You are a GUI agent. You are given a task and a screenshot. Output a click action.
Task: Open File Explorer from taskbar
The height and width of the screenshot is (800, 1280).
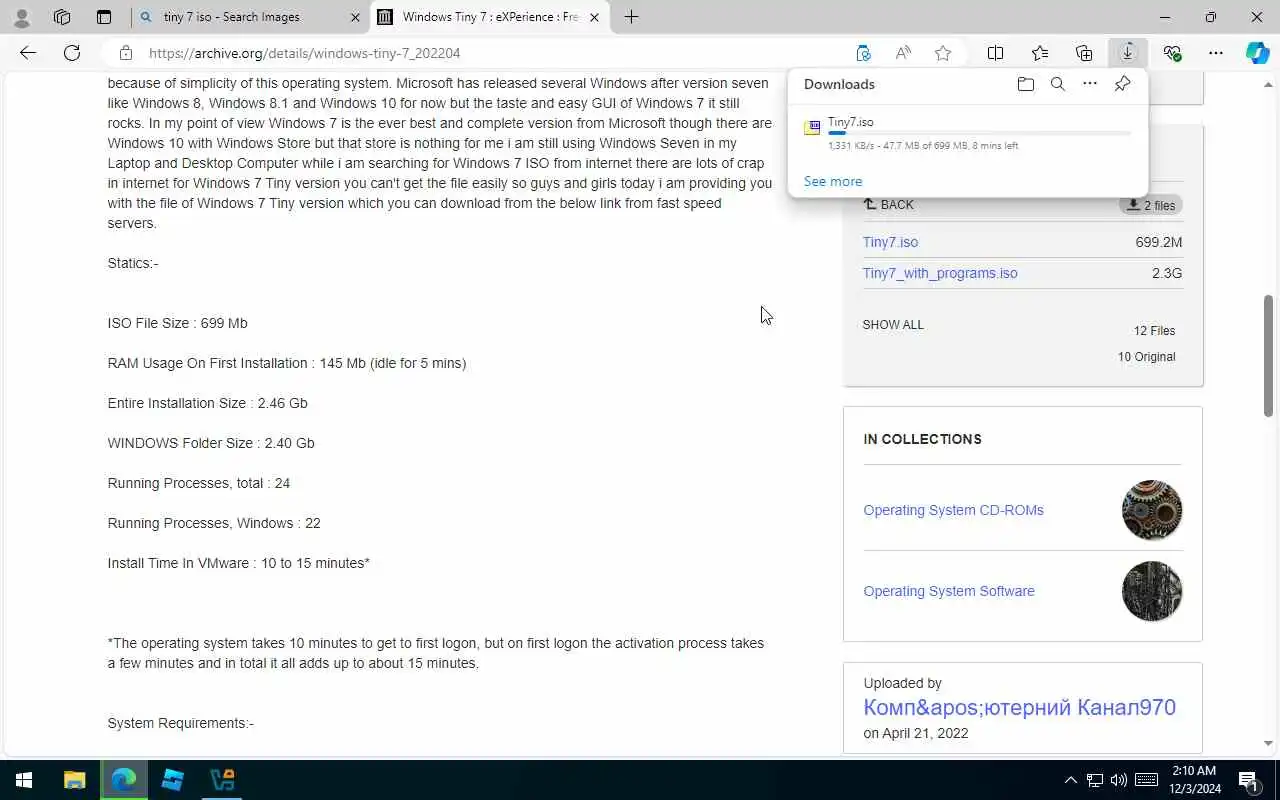[x=74, y=780]
